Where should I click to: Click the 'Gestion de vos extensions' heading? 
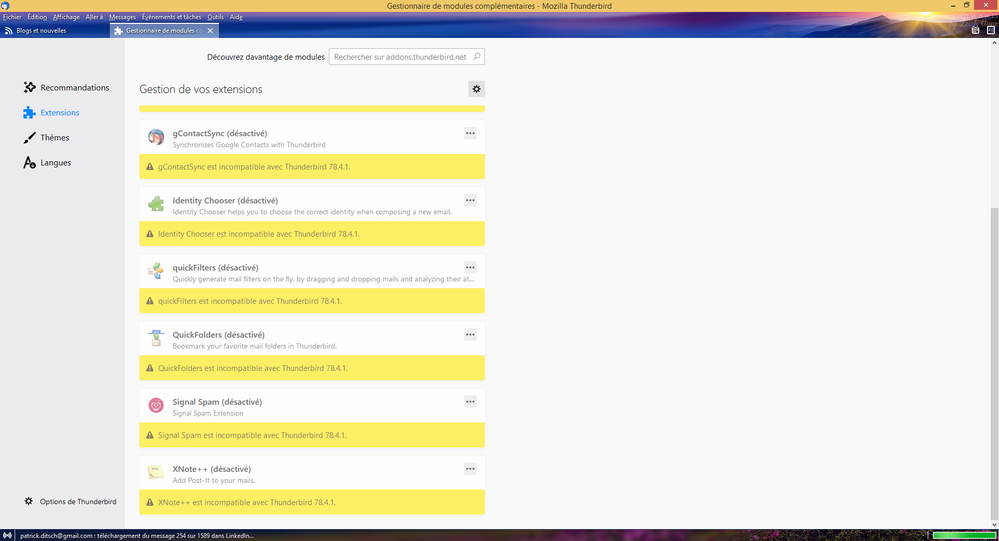(x=201, y=89)
